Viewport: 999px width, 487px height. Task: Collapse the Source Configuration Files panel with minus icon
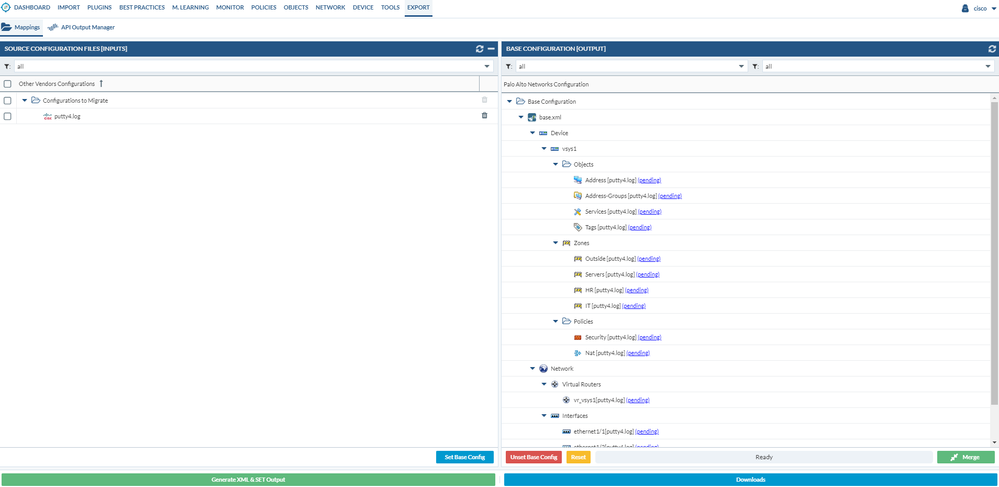point(491,48)
